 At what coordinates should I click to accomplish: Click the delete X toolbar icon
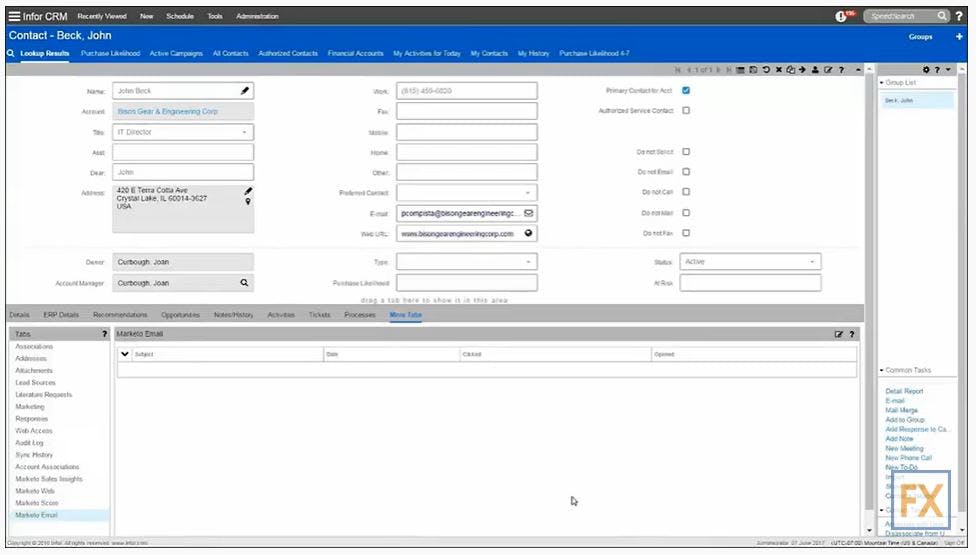(x=779, y=70)
